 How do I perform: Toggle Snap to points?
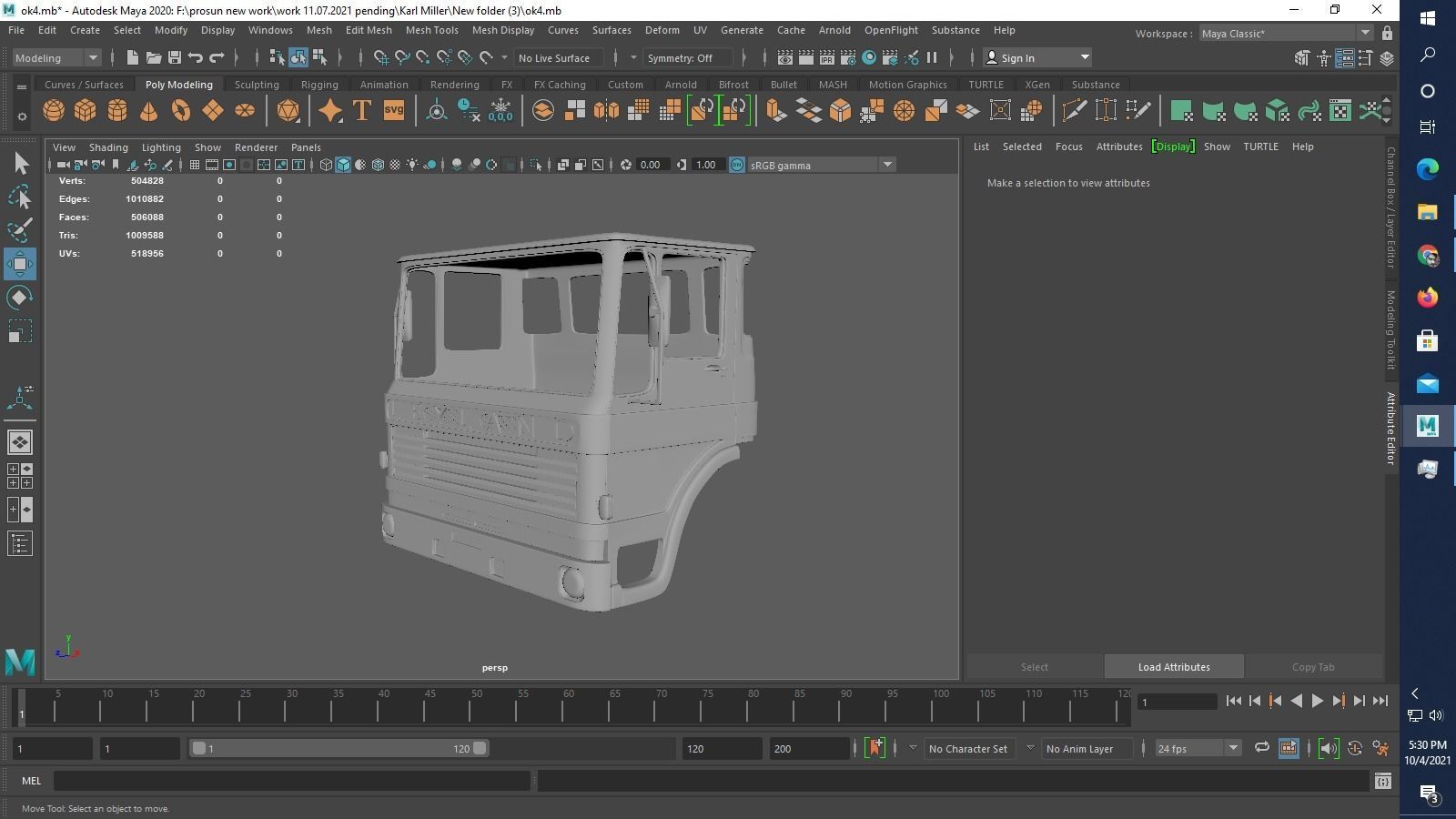[x=423, y=57]
